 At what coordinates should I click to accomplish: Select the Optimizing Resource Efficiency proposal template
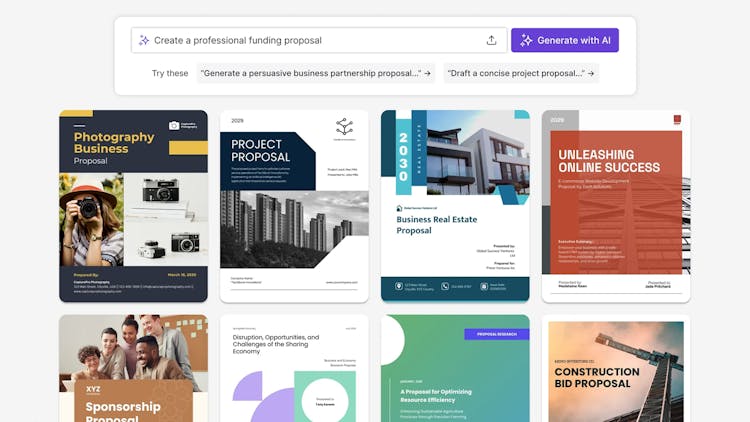[x=455, y=370]
